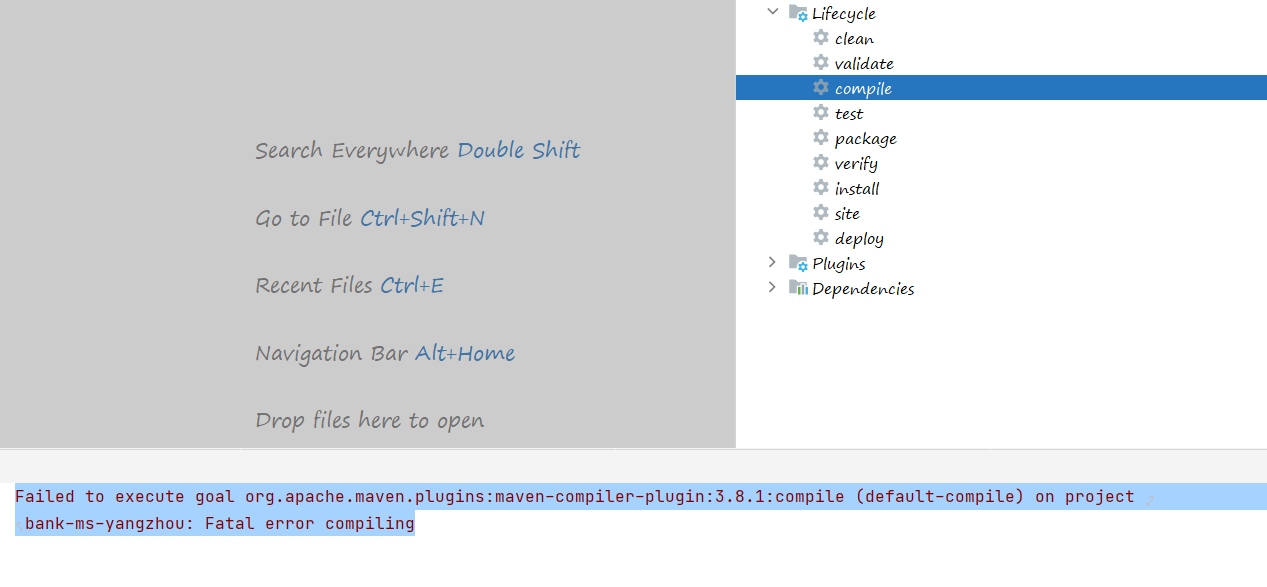Click the gear icon beside site

point(821,213)
